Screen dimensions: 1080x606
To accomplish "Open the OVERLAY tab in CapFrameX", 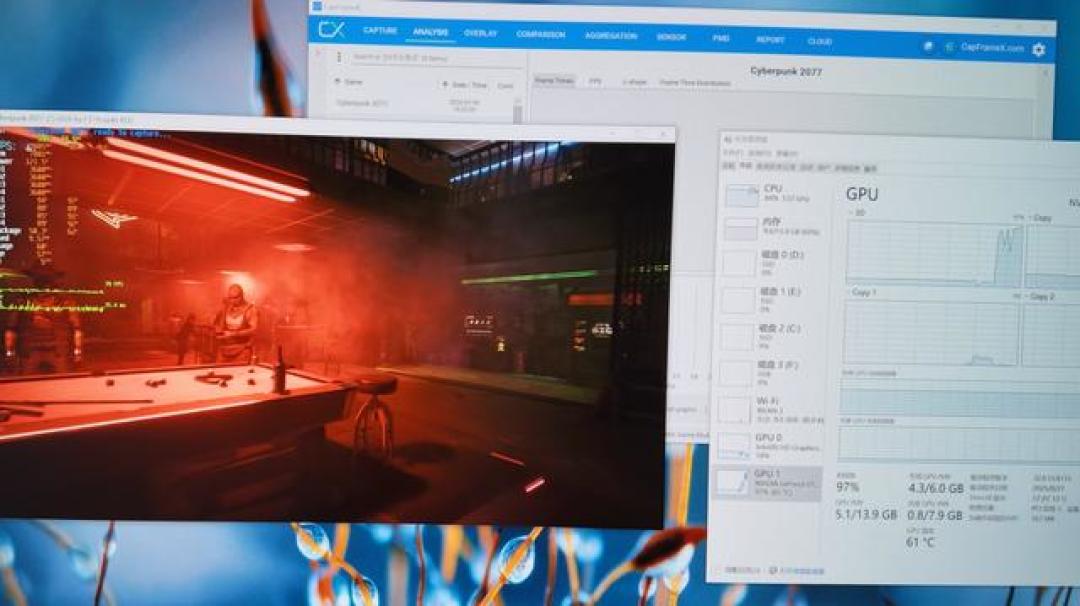I will [480, 33].
